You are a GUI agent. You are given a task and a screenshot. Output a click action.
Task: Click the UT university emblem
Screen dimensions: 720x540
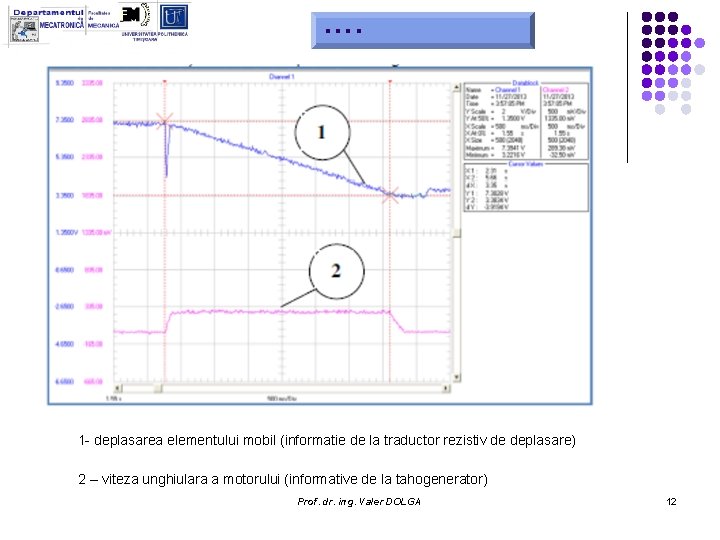[174, 17]
